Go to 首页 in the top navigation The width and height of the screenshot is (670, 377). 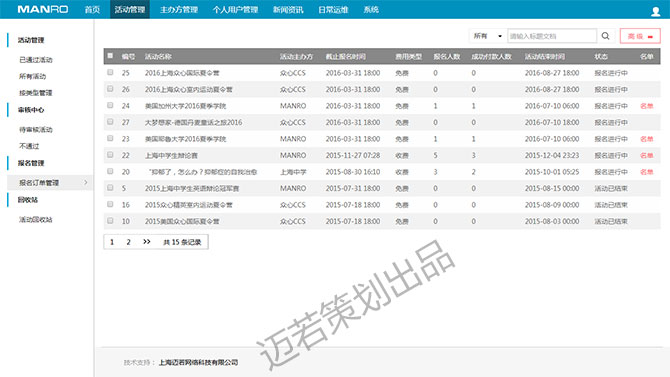click(92, 9)
